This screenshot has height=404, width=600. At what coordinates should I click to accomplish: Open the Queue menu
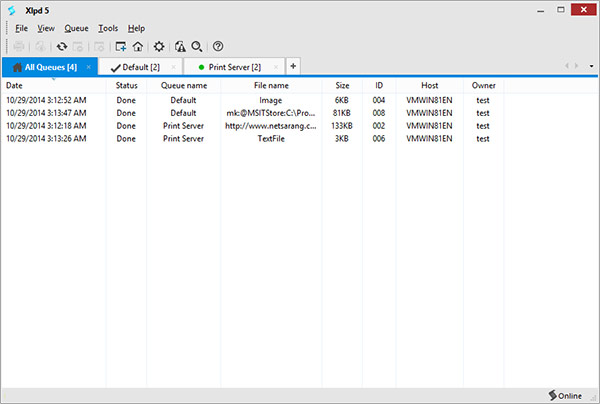point(76,28)
